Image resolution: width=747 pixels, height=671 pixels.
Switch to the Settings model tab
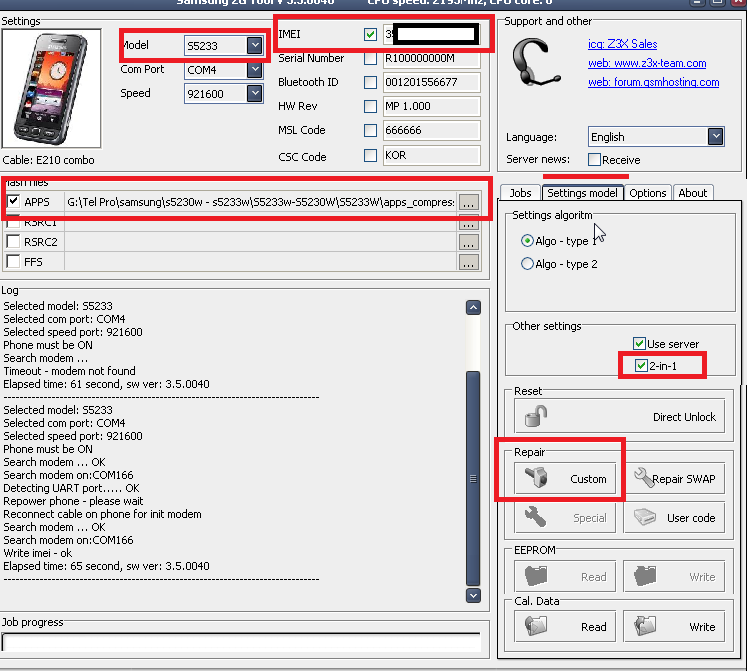pyautogui.click(x=582, y=193)
